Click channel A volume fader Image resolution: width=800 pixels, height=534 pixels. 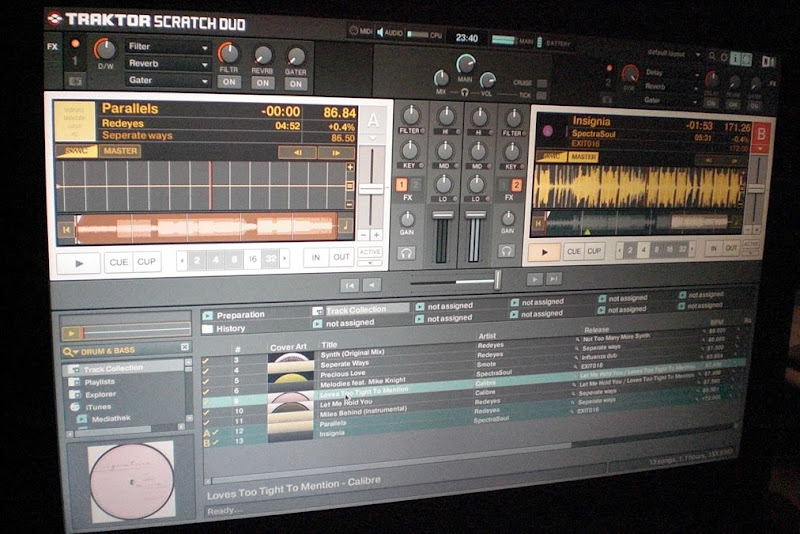(x=442, y=216)
